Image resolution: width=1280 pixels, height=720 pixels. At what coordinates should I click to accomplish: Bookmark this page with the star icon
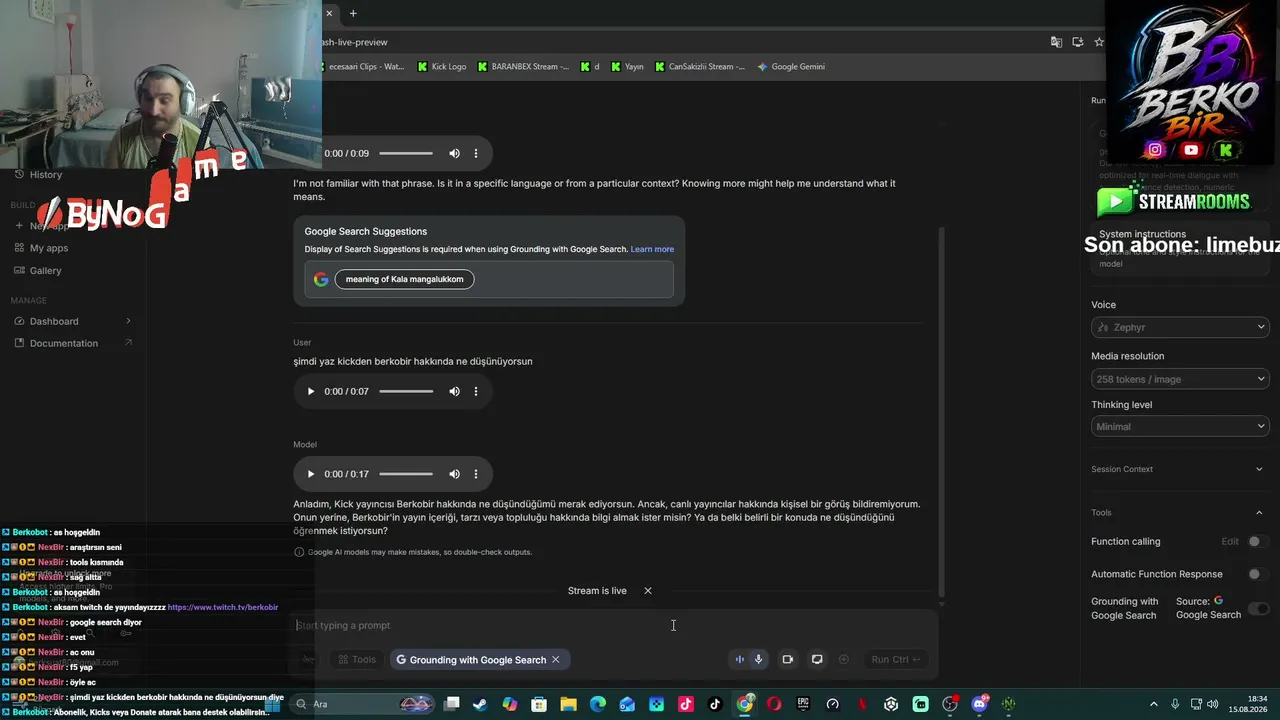tap(1099, 42)
